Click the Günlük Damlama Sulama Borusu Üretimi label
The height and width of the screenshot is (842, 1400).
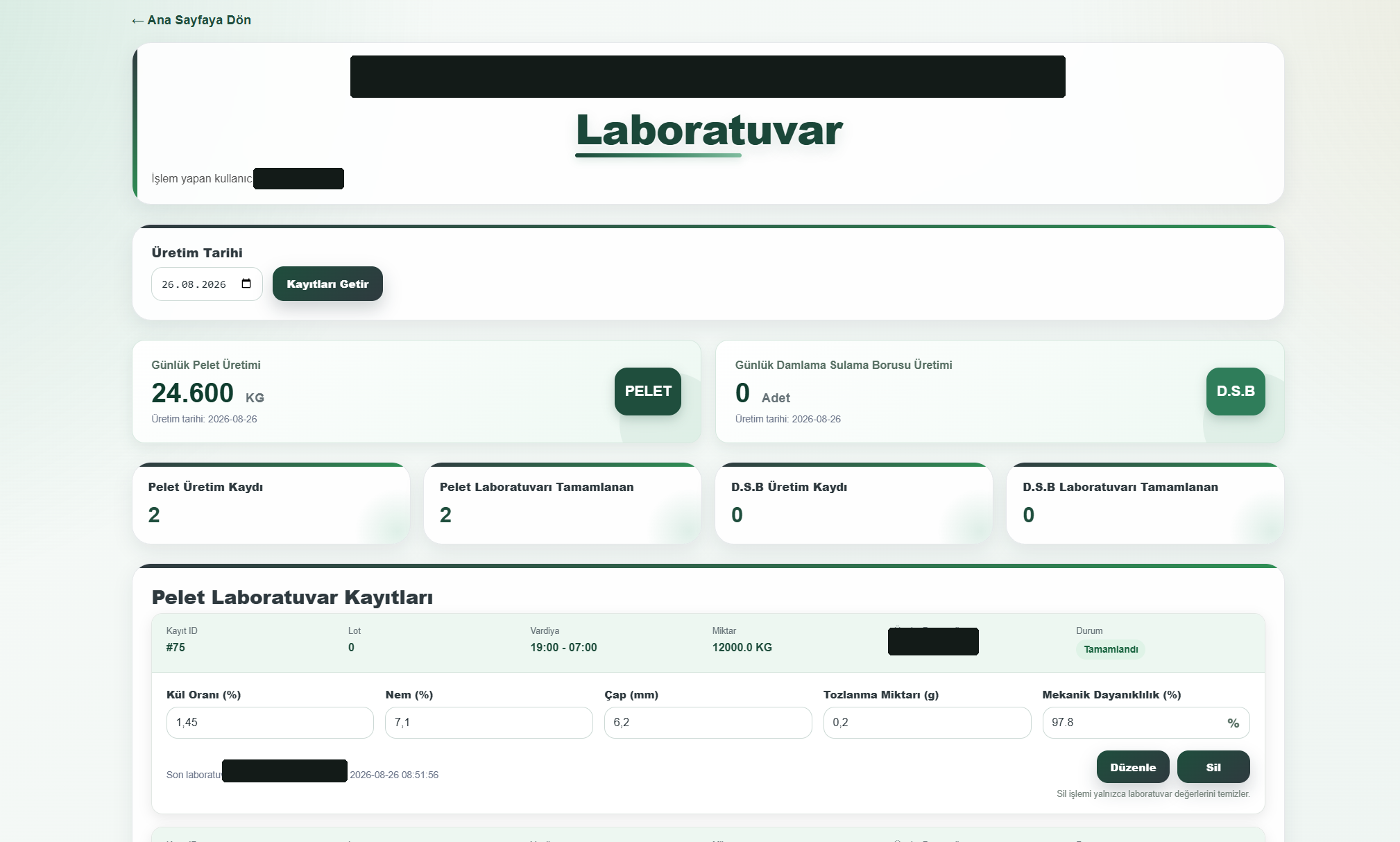[844, 365]
